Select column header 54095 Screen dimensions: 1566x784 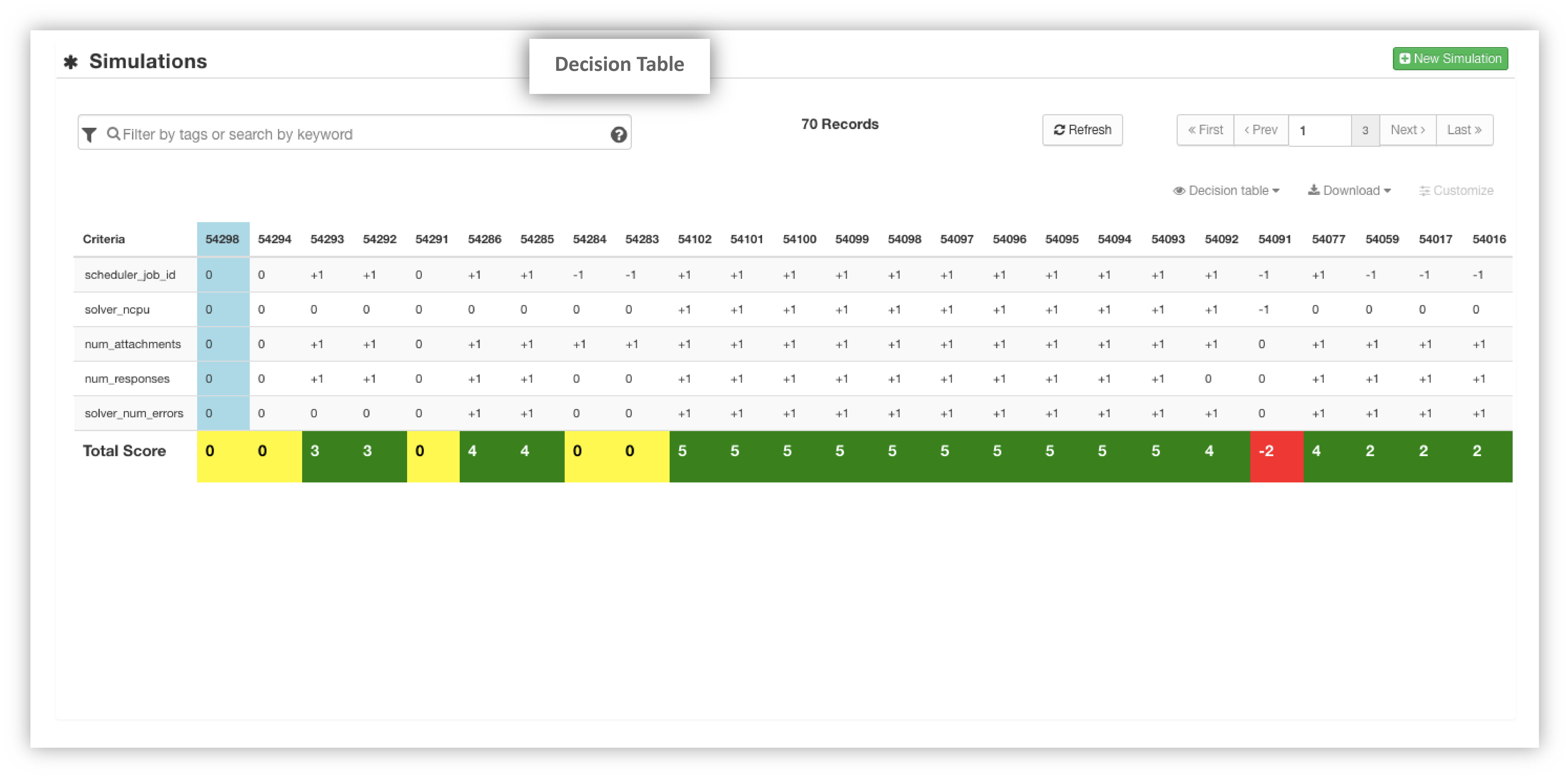[x=1062, y=239]
